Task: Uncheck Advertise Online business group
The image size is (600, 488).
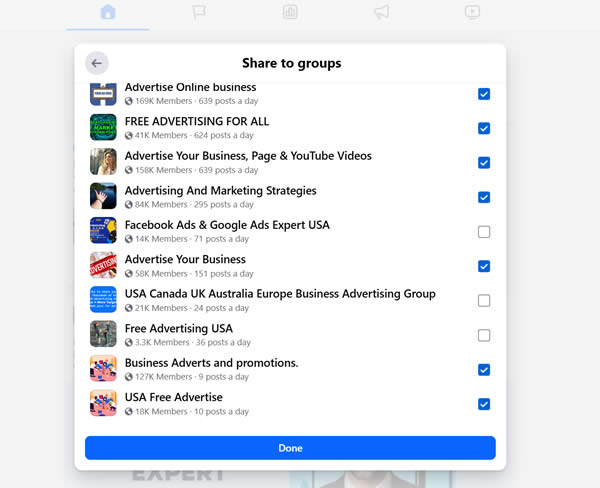Action: click(484, 94)
